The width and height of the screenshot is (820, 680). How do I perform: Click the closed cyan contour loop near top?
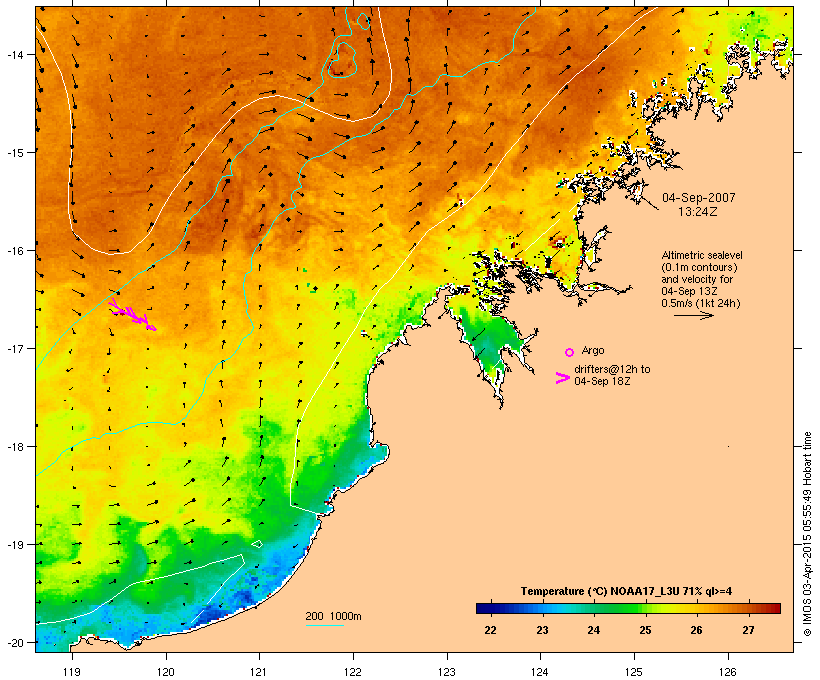[343, 59]
